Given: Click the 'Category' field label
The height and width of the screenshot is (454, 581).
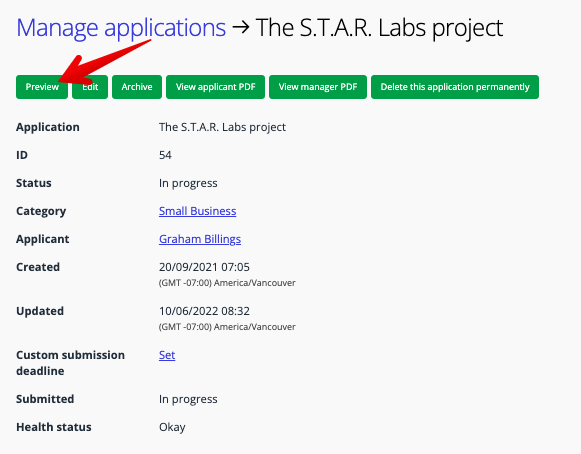Looking at the screenshot, I should click(41, 211).
